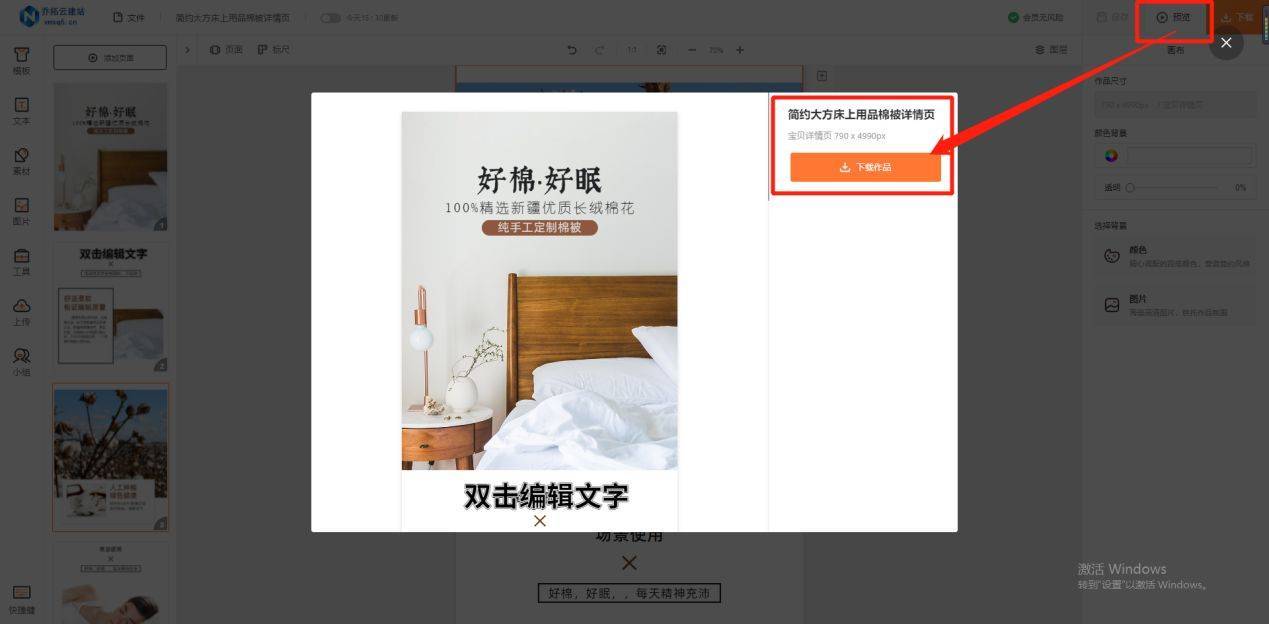This screenshot has height=624, width=1269.
Task: Click the 页面 page toolbar item
Action: pyautogui.click(x=226, y=49)
